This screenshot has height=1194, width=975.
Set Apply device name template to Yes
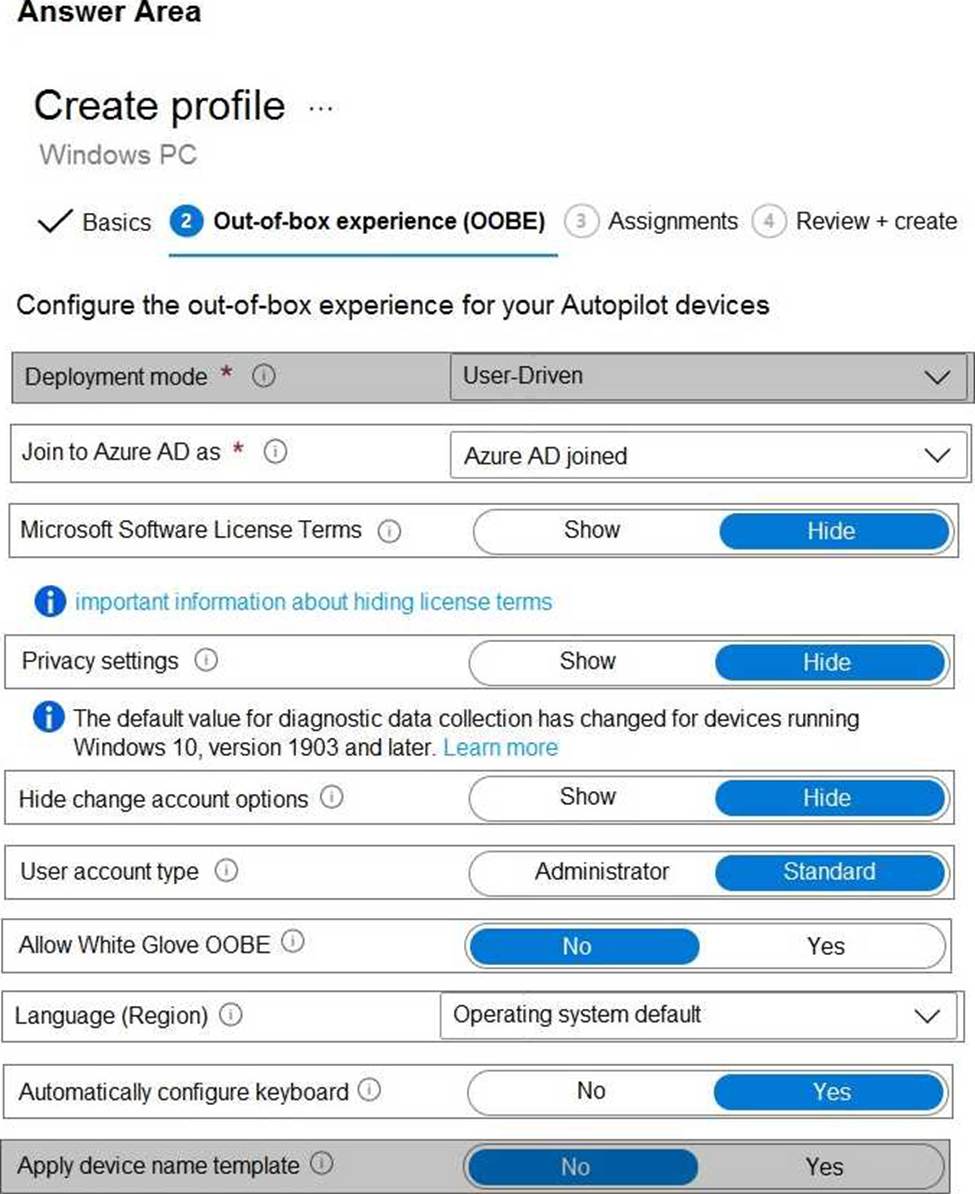(x=824, y=1166)
